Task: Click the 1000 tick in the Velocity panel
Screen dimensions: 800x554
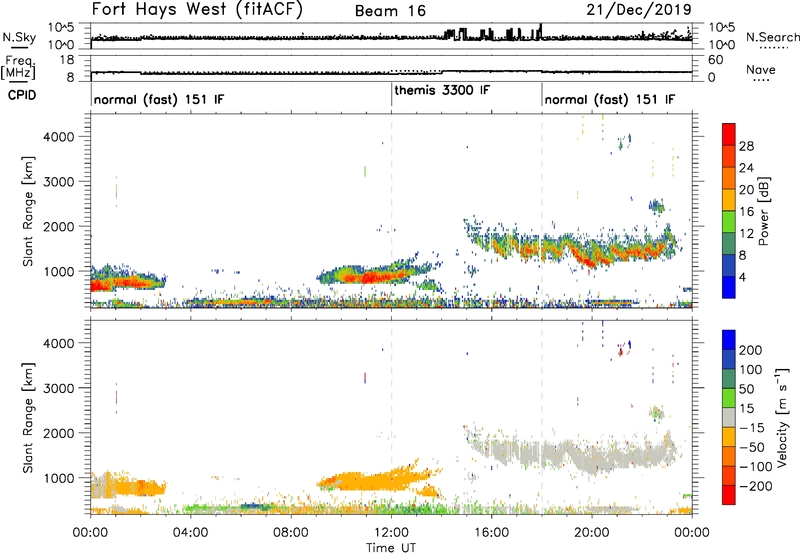Action: click(x=58, y=478)
